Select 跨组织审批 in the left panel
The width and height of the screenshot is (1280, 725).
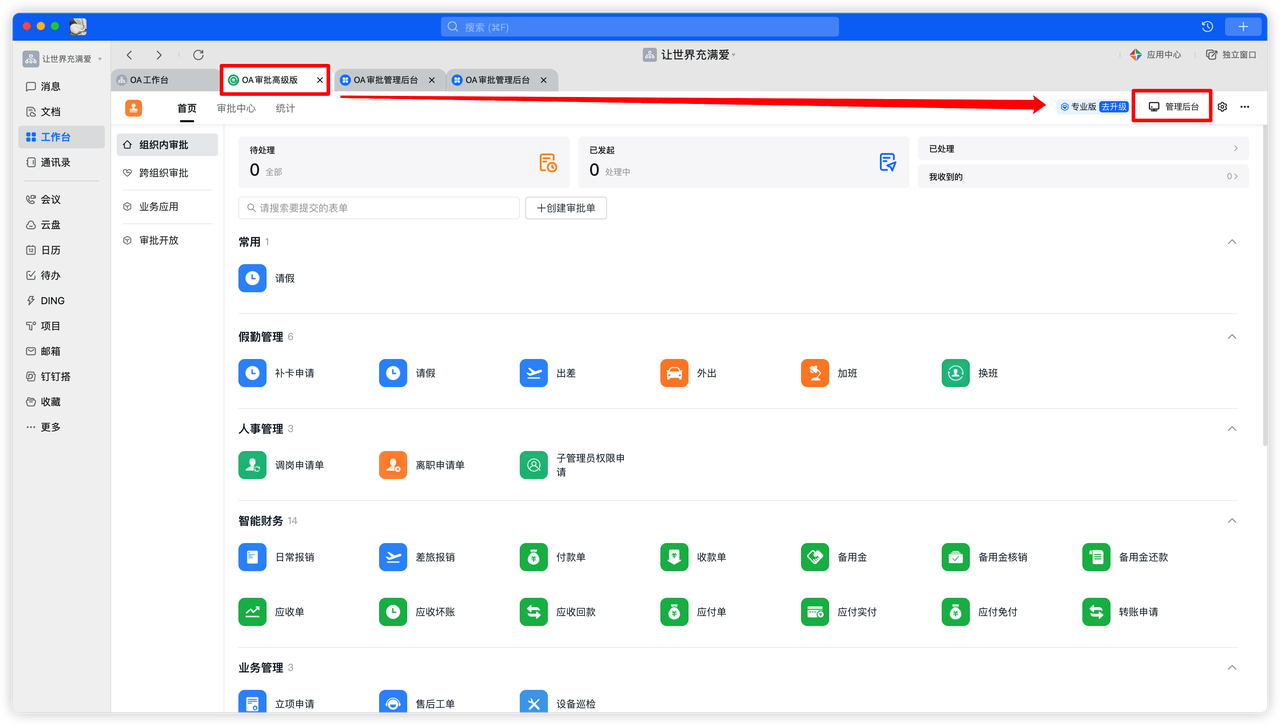(166, 173)
